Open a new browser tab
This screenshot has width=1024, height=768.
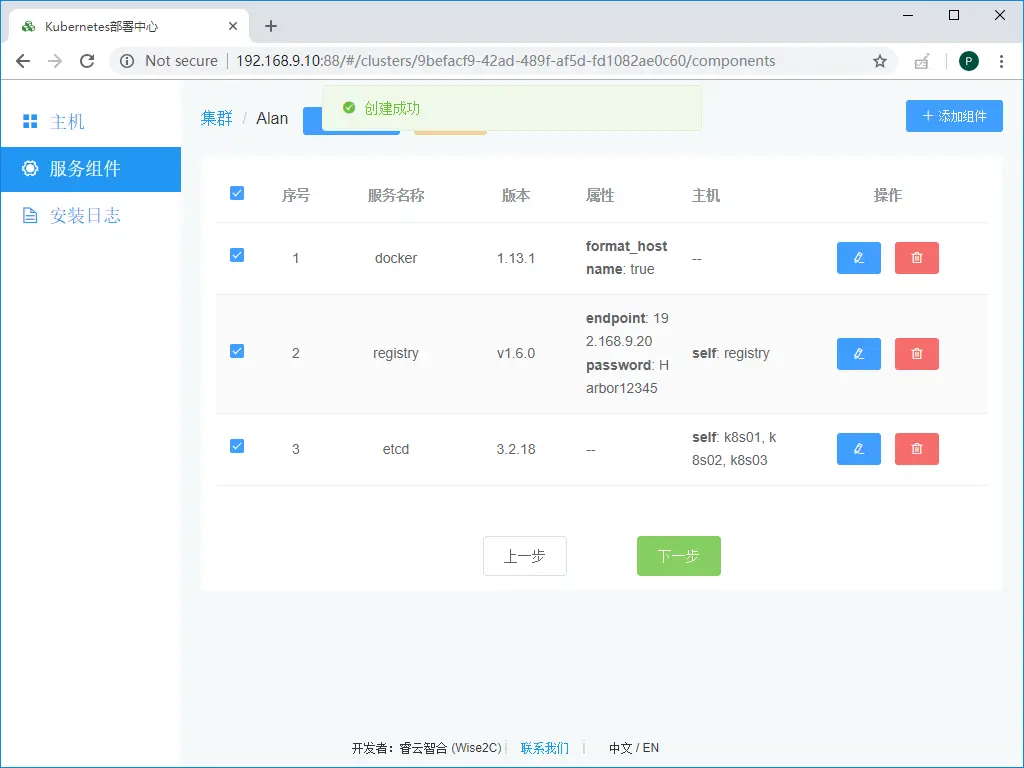(x=271, y=26)
